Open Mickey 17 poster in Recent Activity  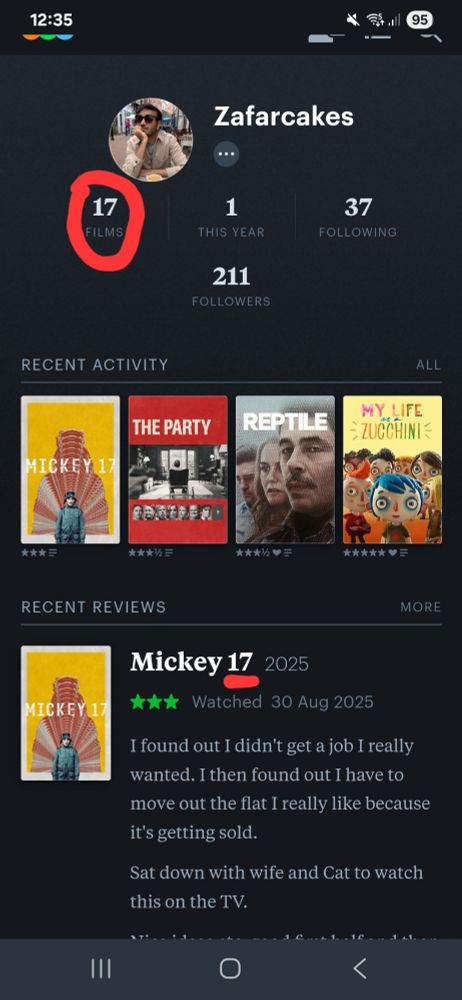point(70,469)
